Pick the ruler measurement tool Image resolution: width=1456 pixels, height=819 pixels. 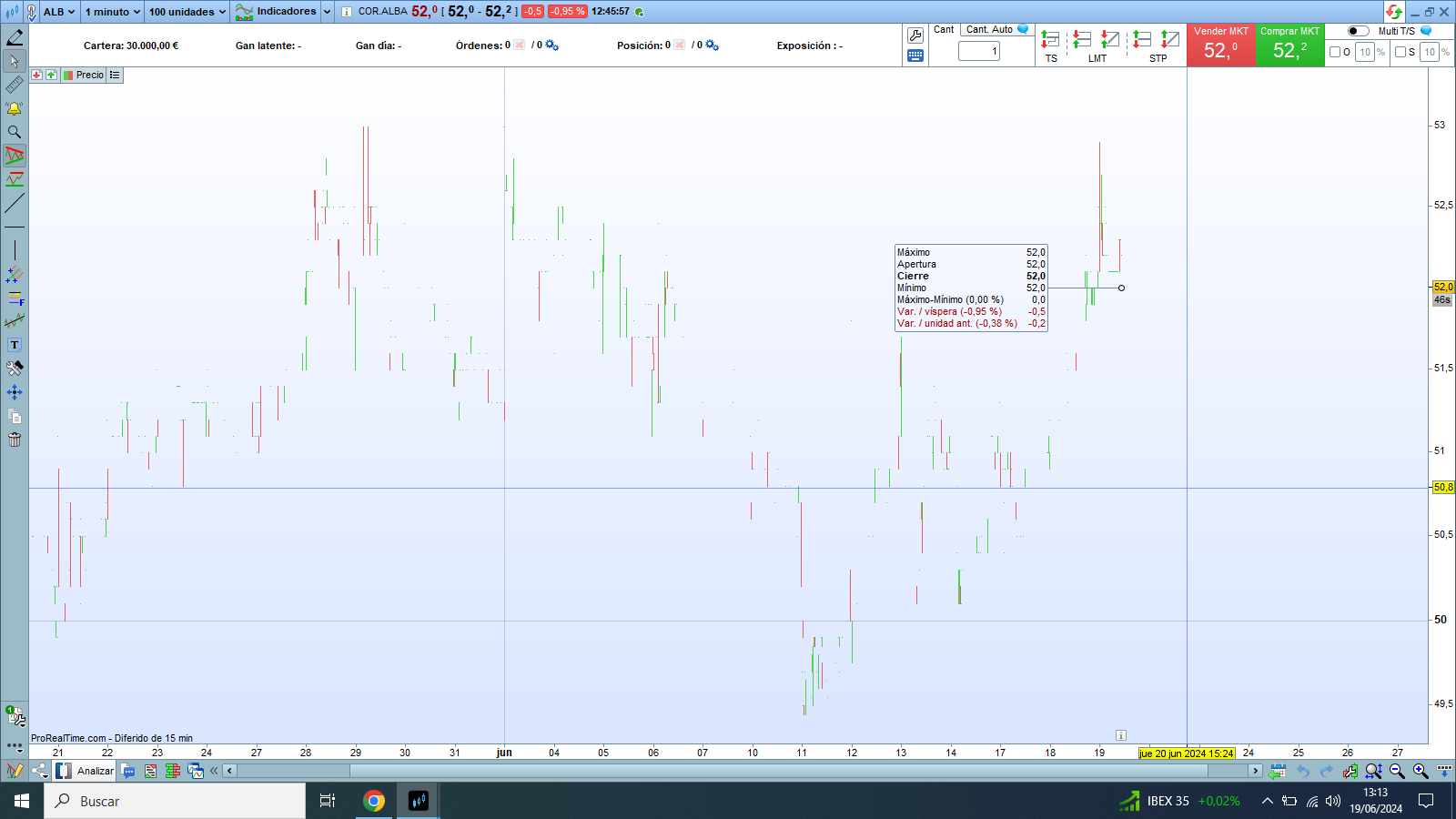coord(15,85)
